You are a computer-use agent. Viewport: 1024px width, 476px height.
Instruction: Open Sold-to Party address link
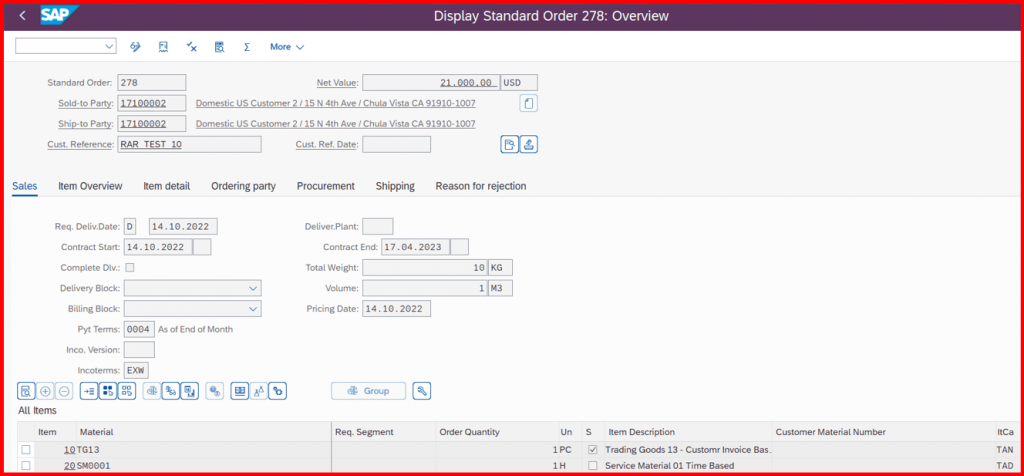pyautogui.click(x=336, y=103)
